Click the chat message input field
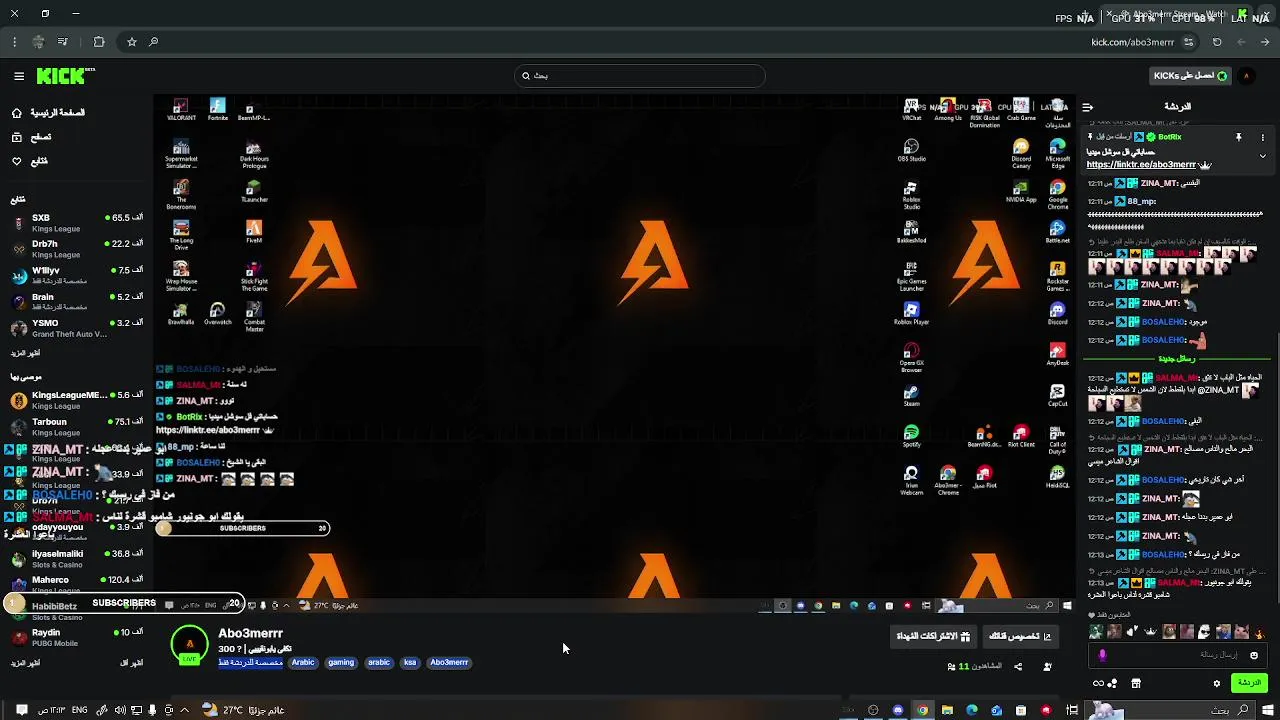The image size is (1280, 720). (x=1180, y=656)
